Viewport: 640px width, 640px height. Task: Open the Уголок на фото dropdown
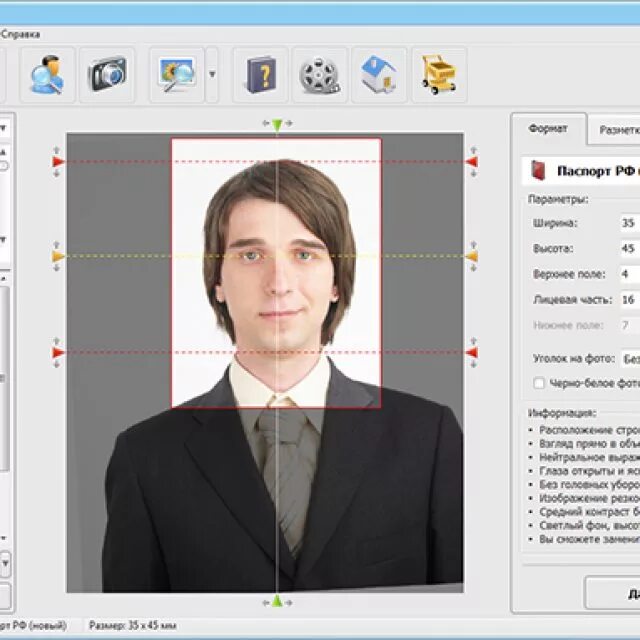tap(630, 359)
